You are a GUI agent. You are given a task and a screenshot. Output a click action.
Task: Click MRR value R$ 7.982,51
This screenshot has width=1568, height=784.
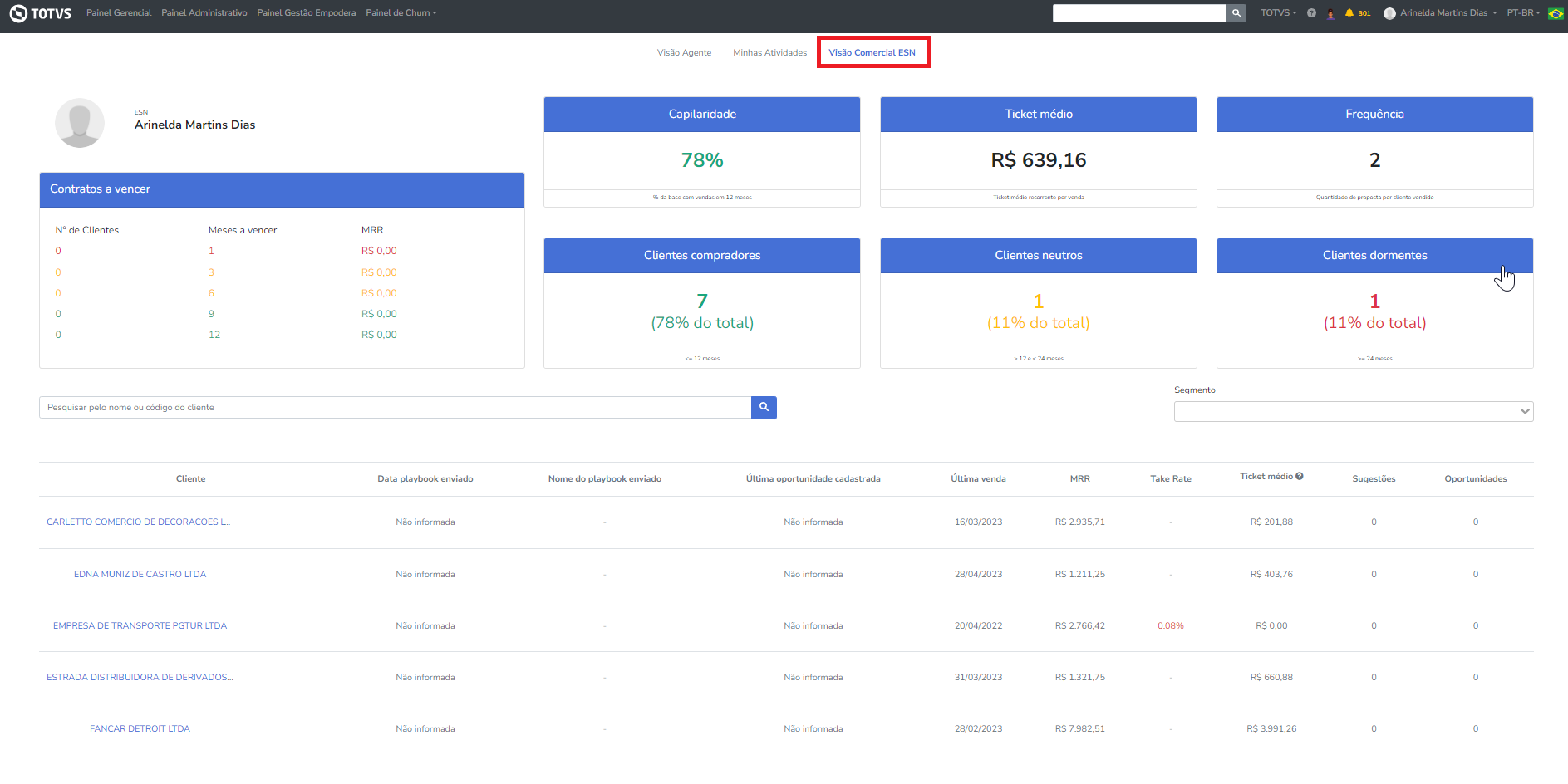coord(1080,729)
